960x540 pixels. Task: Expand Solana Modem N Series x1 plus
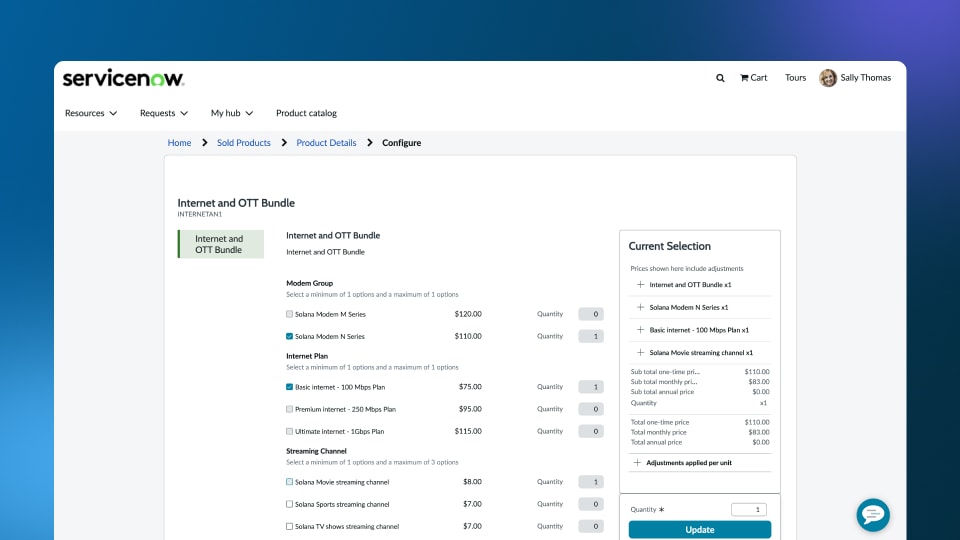[x=640, y=307]
